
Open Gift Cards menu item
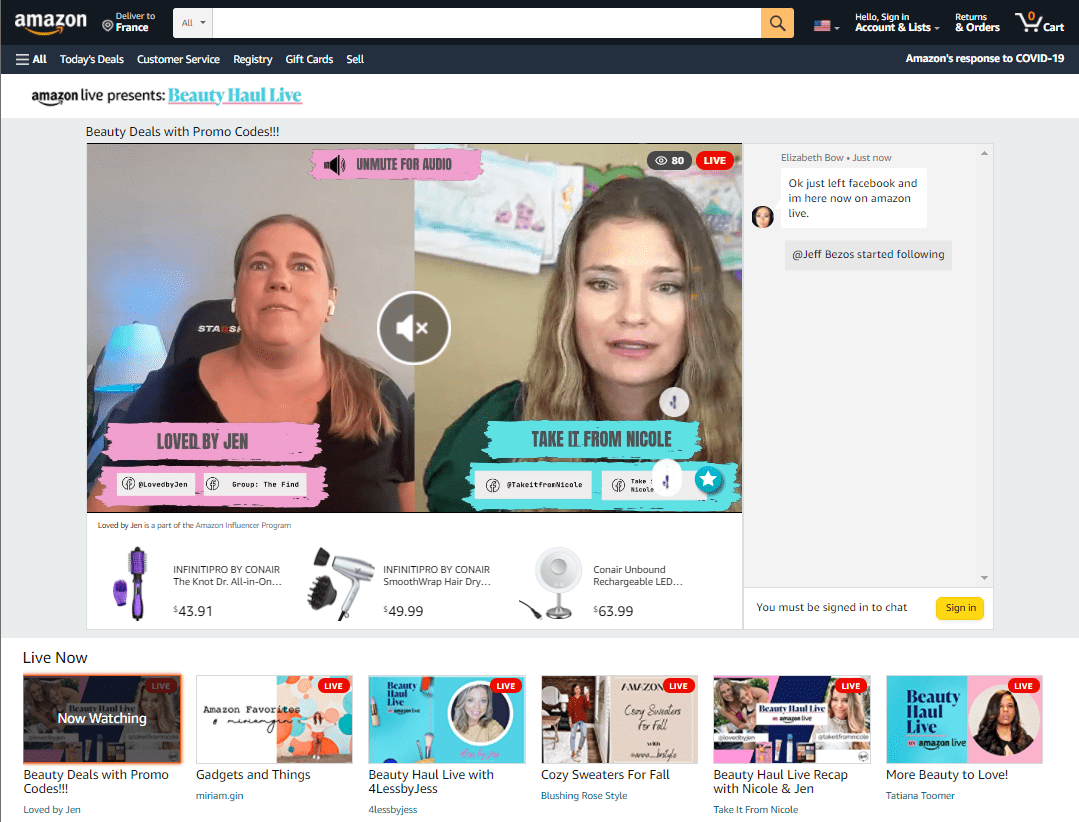click(309, 59)
